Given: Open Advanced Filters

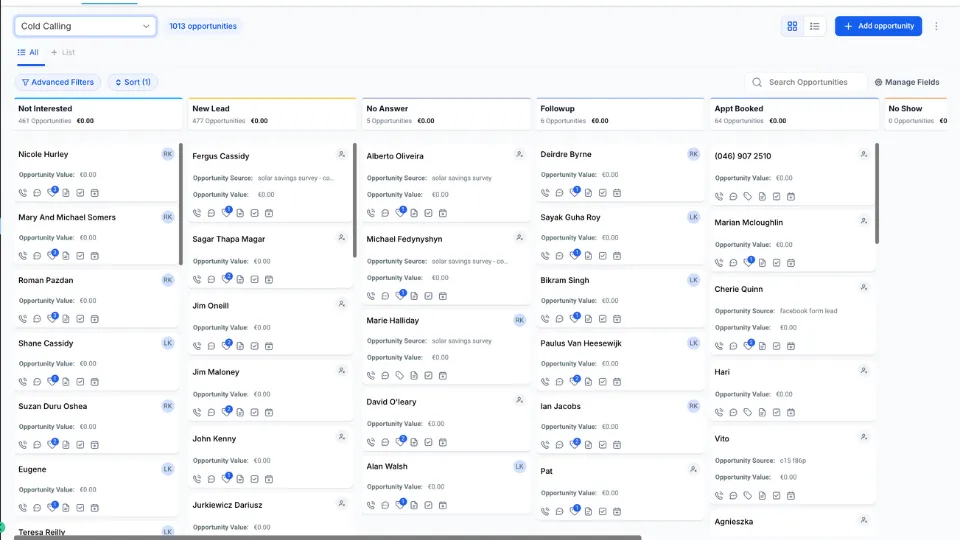Looking at the screenshot, I should pos(58,82).
